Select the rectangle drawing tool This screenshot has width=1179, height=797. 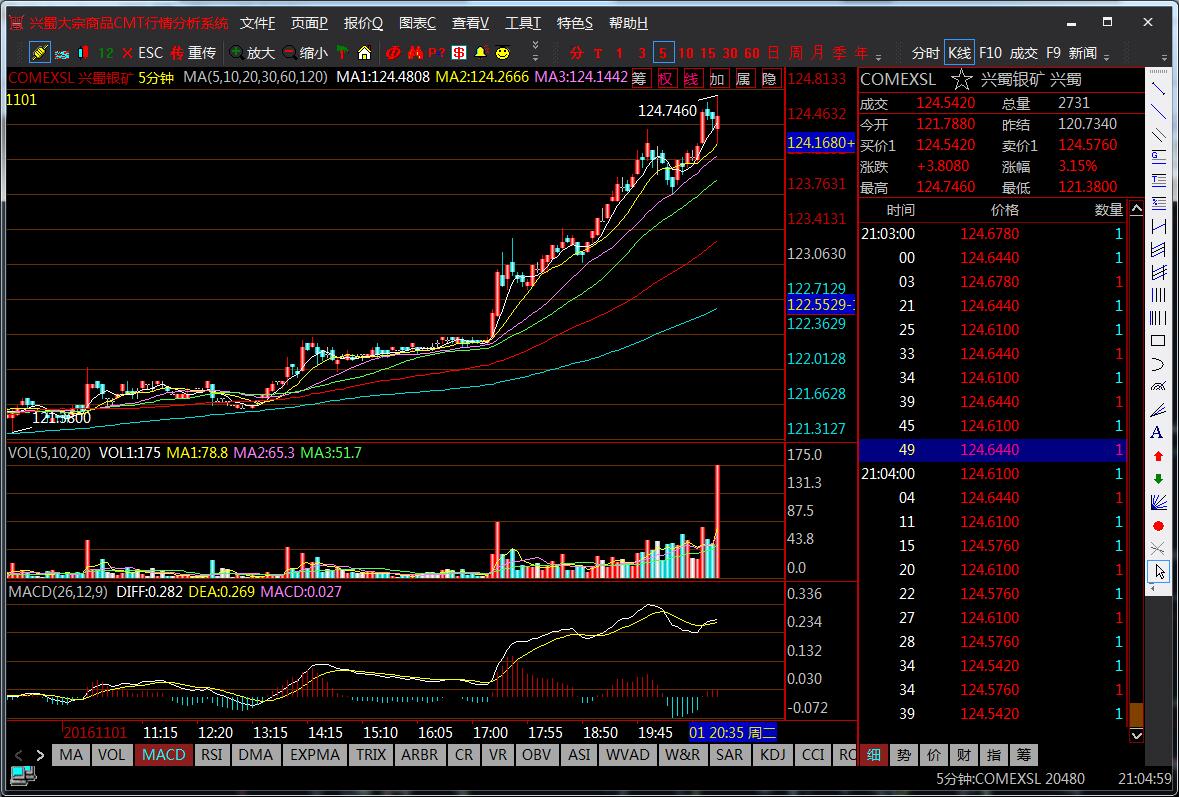coord(1158,341)
